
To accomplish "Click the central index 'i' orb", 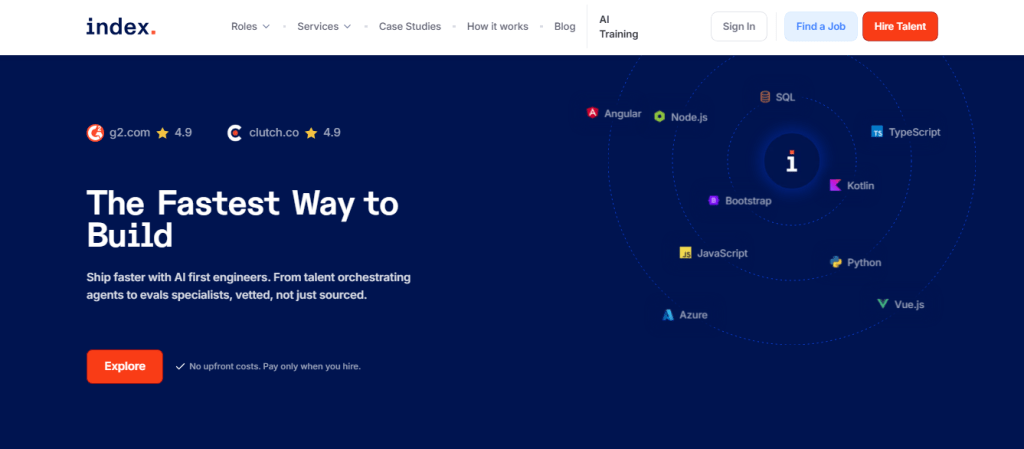I will pos(792,161).
